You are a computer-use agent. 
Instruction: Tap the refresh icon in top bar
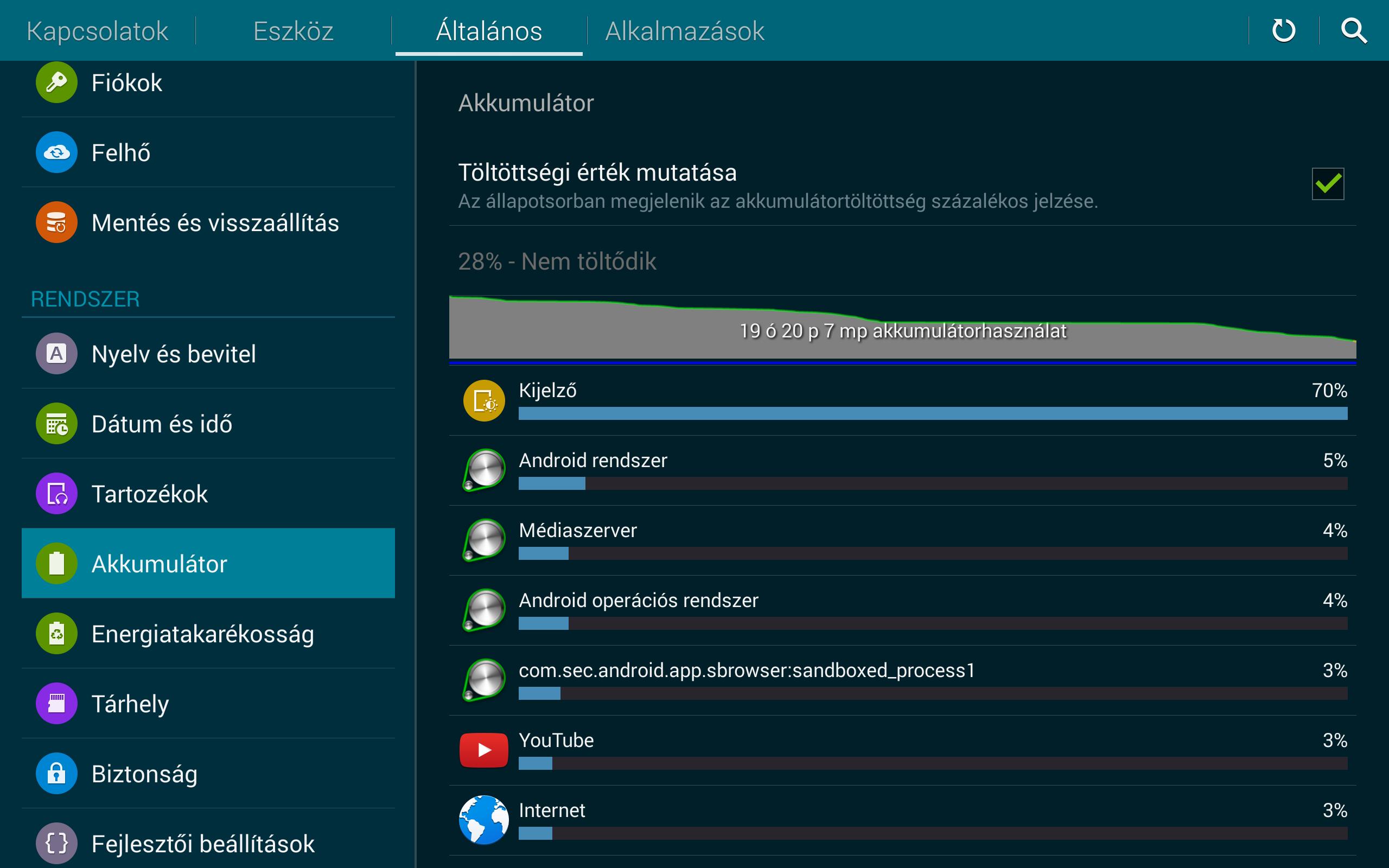1283,30
